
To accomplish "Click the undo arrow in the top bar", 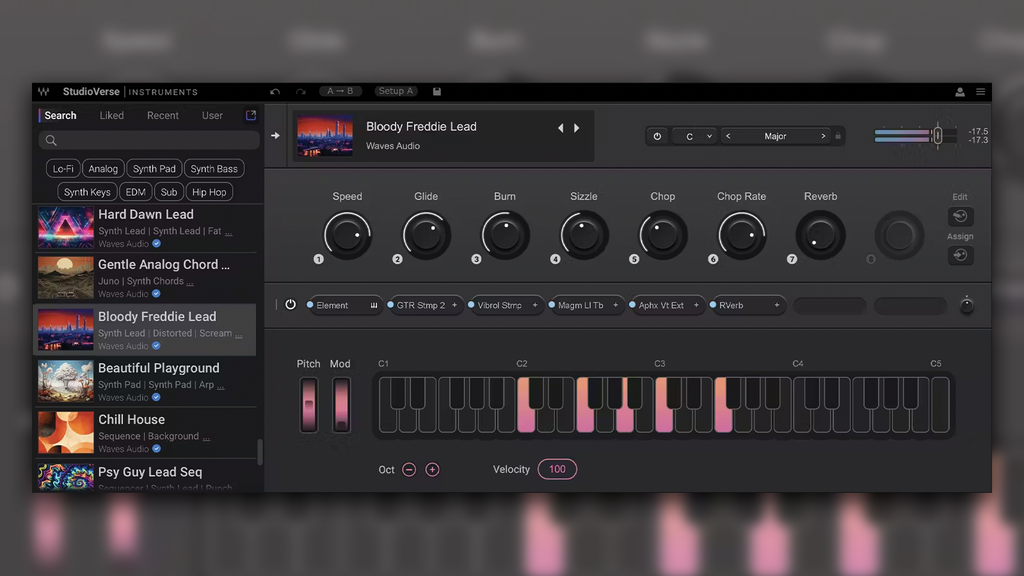I will point(275,91).
